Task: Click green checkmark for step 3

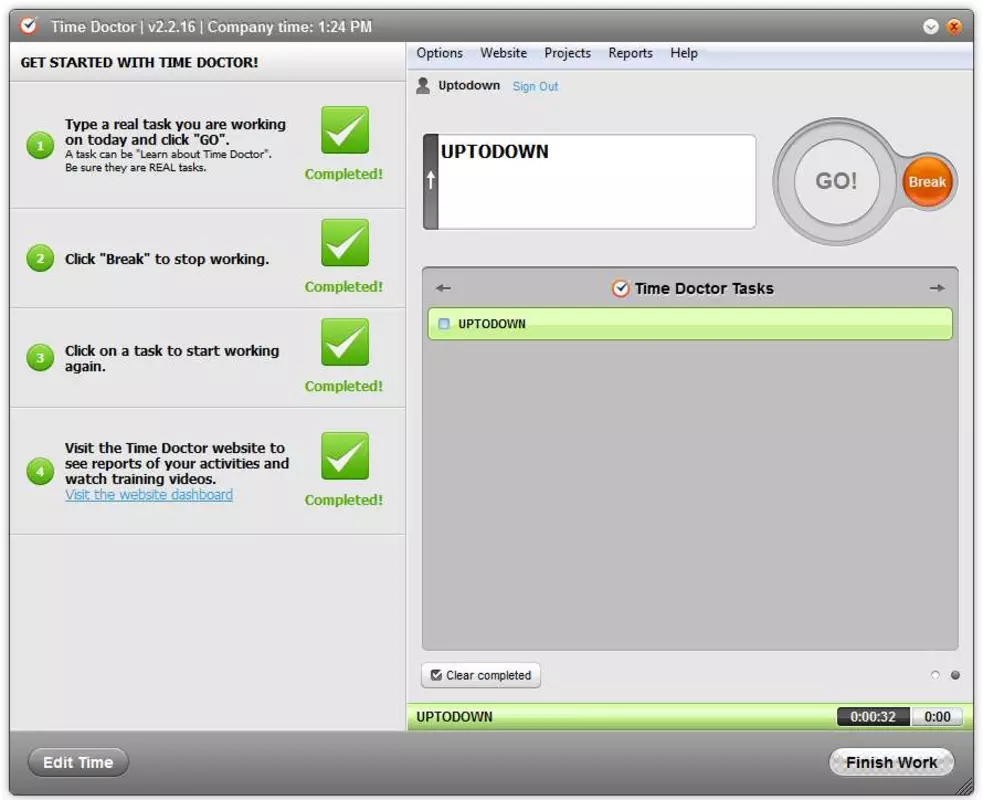Action: [345, 342]
